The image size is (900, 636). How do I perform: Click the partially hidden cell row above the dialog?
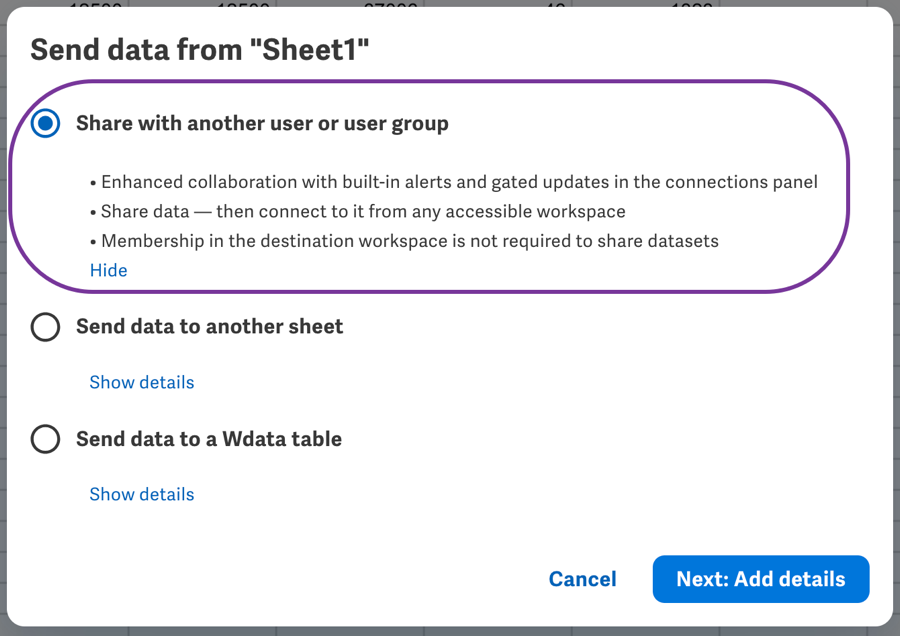pyautogui.click(x=450, y=4)
